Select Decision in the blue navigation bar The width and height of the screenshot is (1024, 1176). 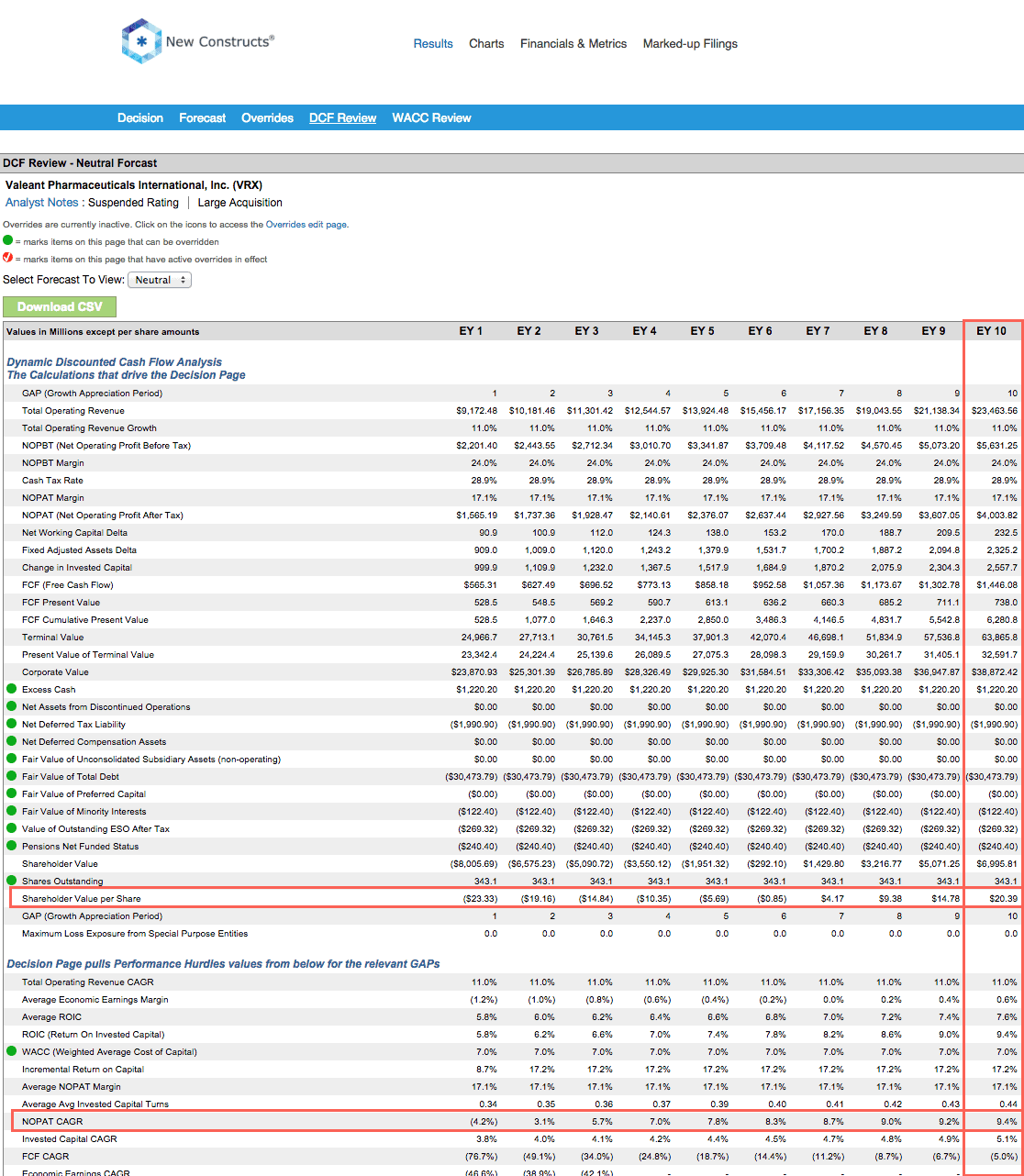click(140, 117)
